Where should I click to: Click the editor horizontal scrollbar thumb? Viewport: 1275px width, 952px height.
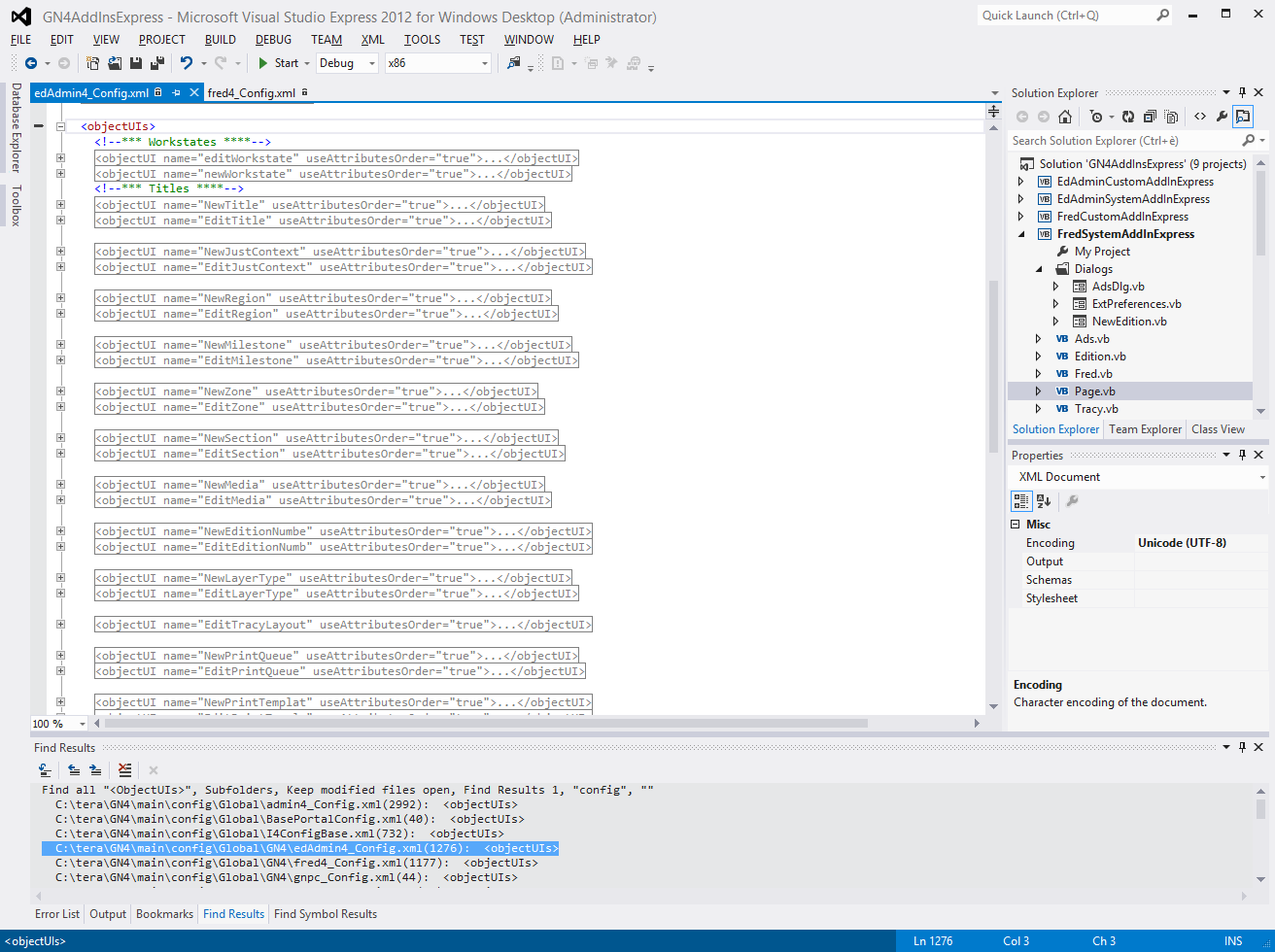click(x=486, y=723)
